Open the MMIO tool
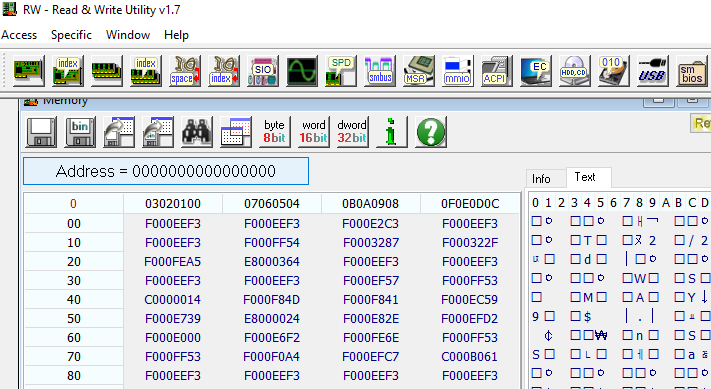 (458, 71)
